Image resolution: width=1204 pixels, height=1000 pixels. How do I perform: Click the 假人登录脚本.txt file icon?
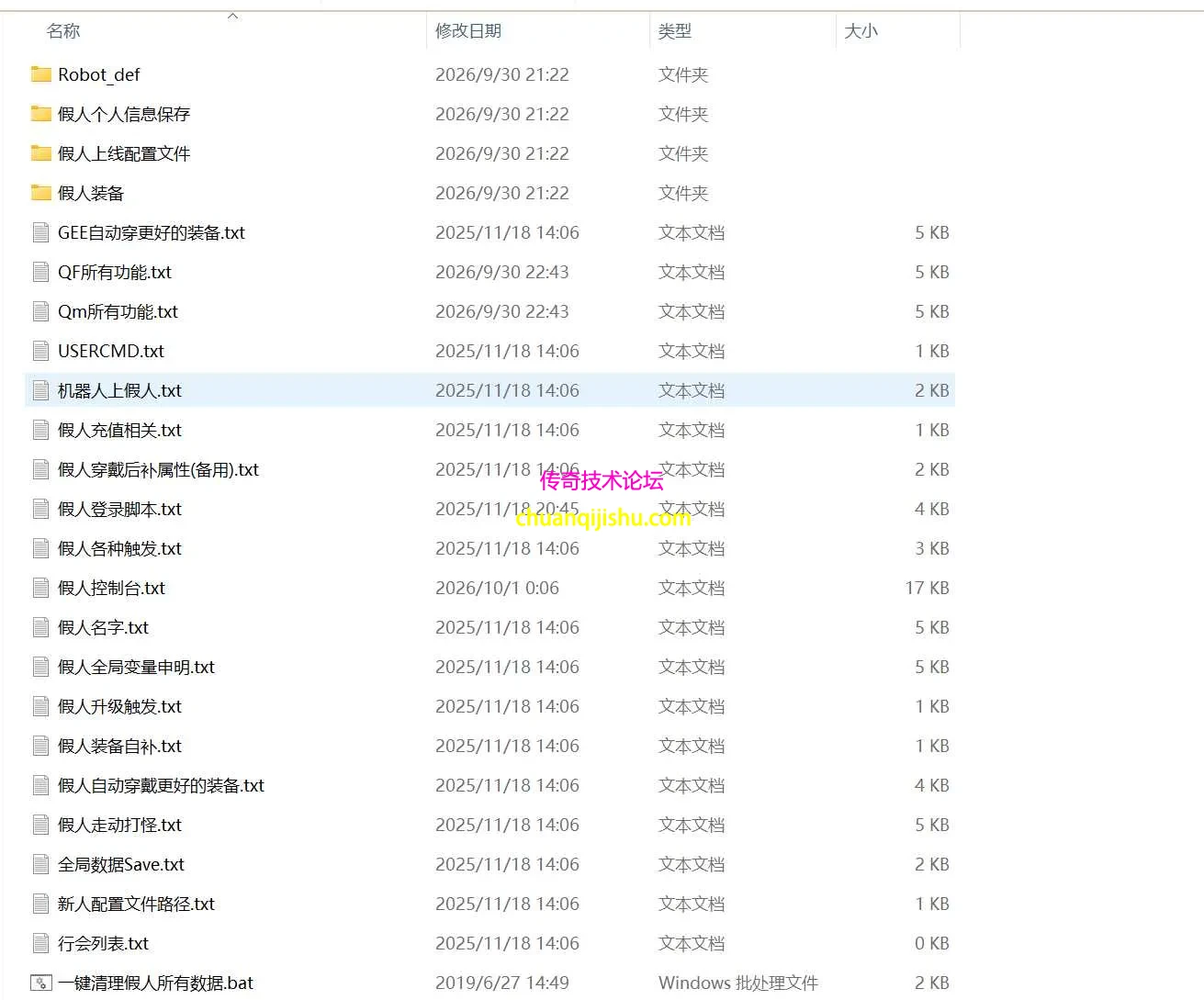[40, 509]
